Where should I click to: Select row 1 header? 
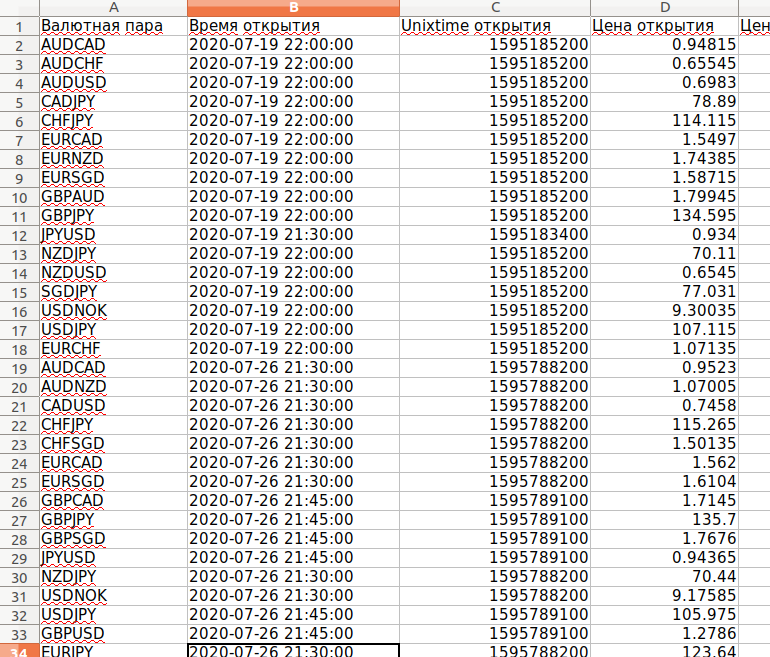(20, 26)
